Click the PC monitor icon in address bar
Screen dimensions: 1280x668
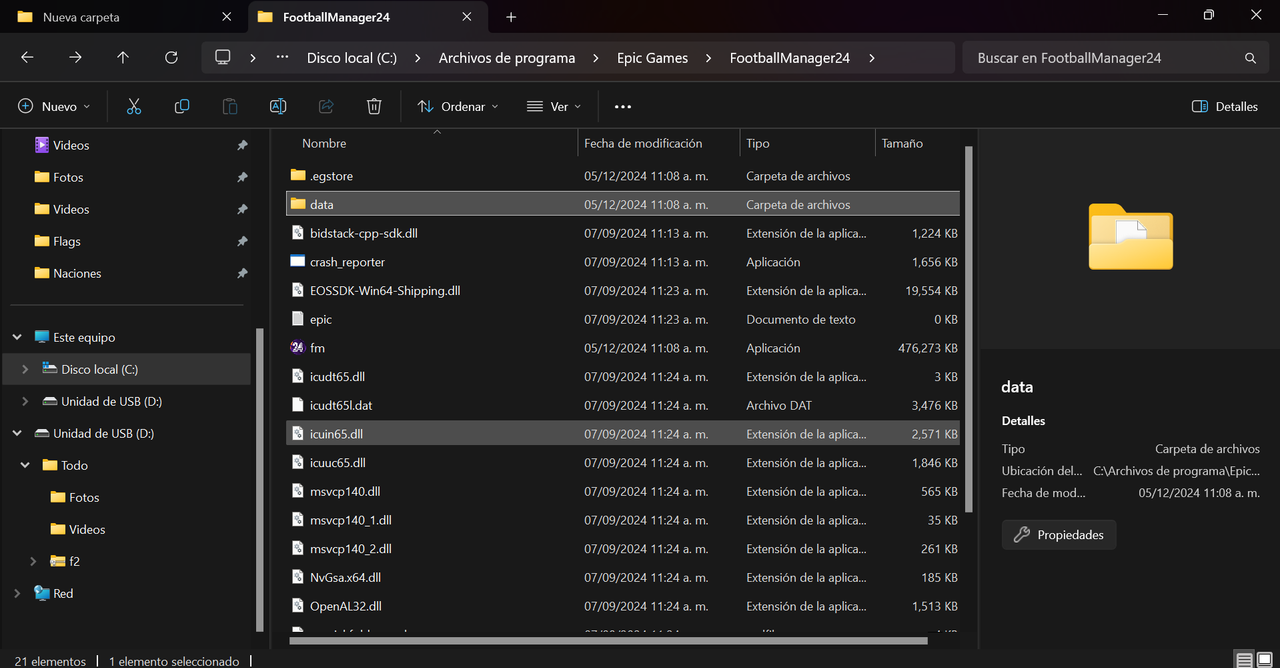tap(223, 58)
